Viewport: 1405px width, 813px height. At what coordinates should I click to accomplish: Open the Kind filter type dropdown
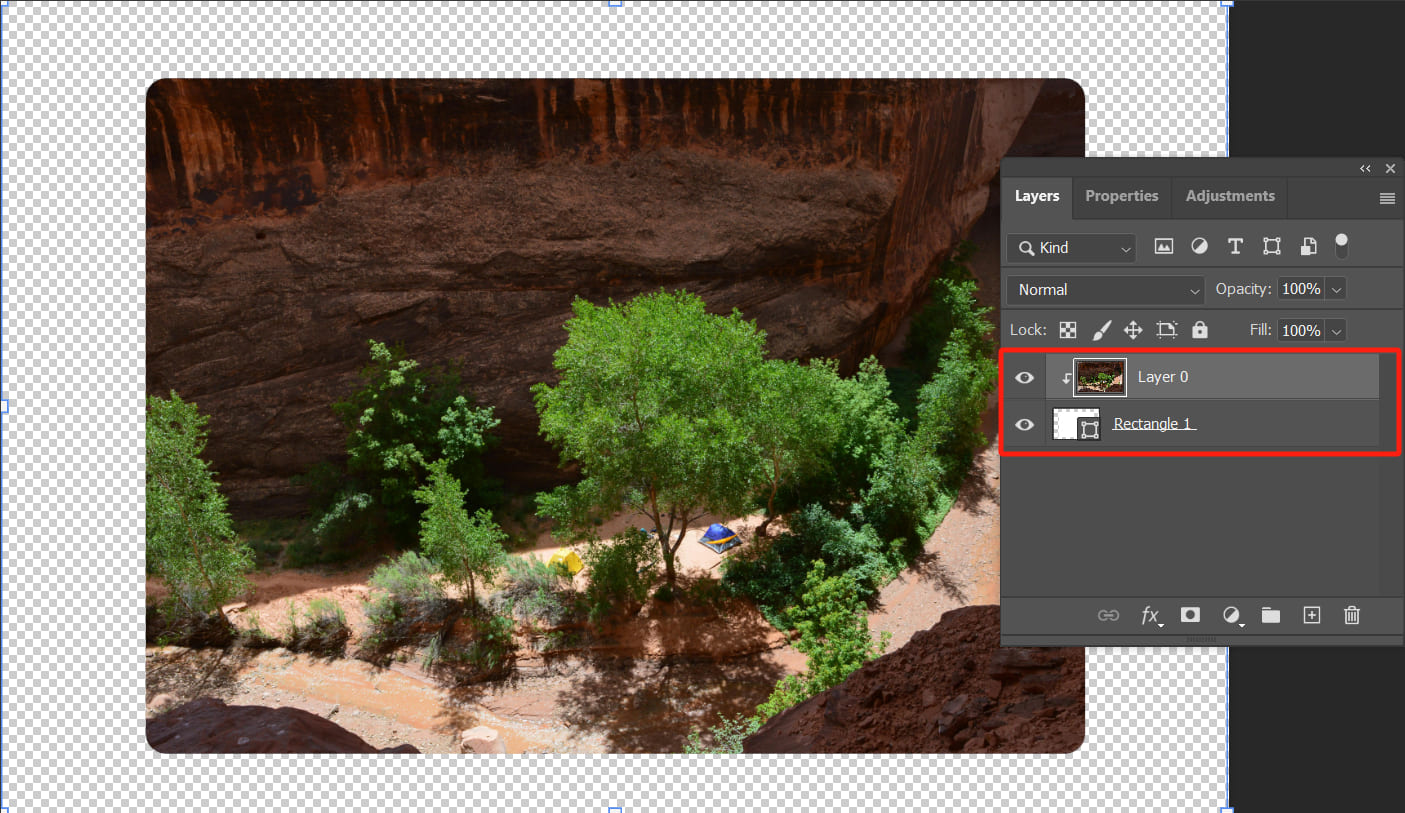coord(1071,248)
